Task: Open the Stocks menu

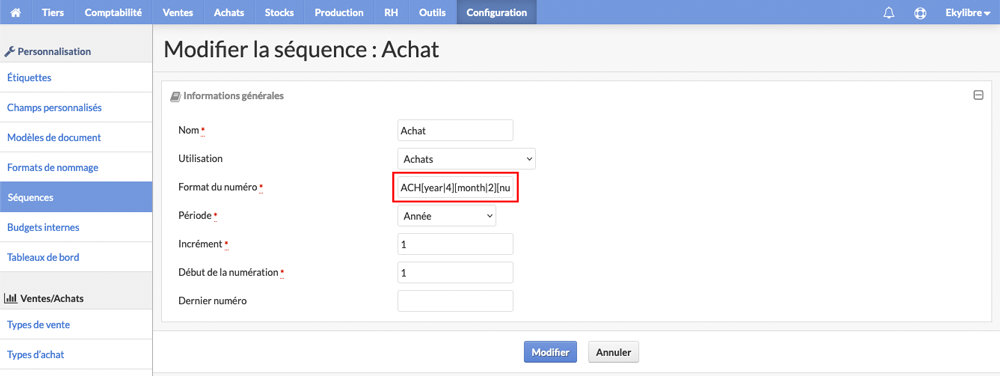Action: pyautogui.click(x=280, y=12)
